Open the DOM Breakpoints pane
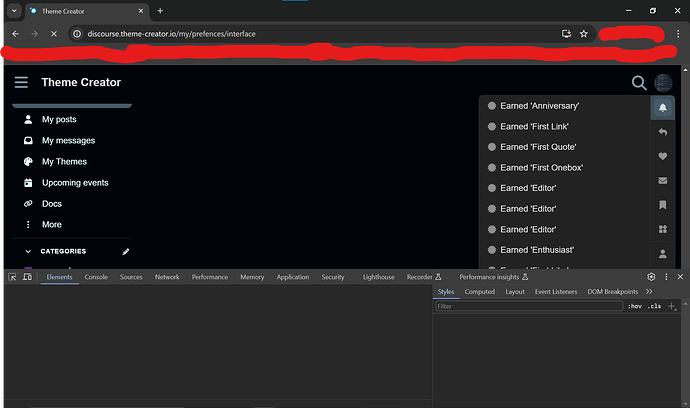The image size is (690, 408). coord(613,292)
